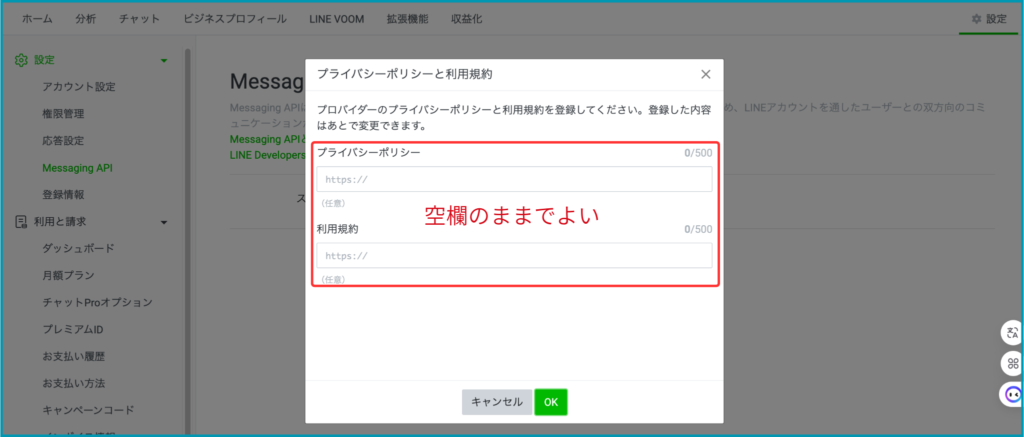Focus the プライバシーポリシー URL input field
The width and height of the screenshot is (1024, 437).
coord(515,179)
